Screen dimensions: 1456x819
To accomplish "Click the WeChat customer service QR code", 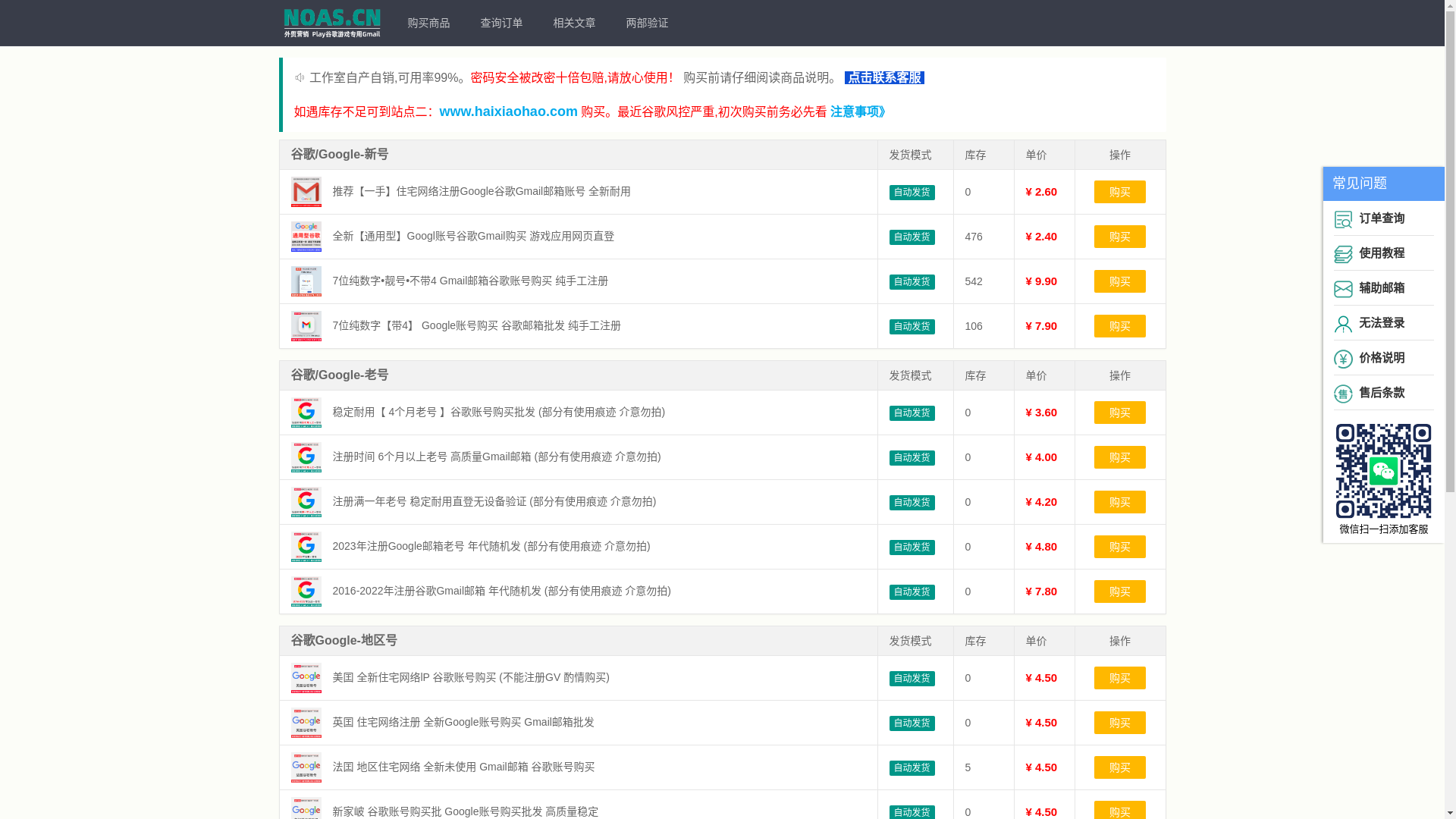I will [x=1383, y=471].
